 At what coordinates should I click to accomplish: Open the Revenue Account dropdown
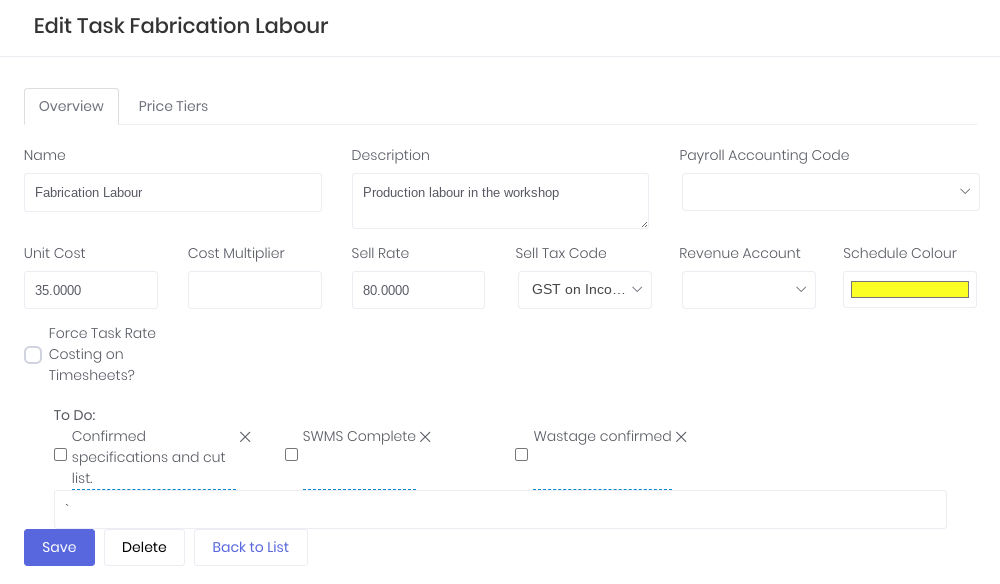[748, 290]
